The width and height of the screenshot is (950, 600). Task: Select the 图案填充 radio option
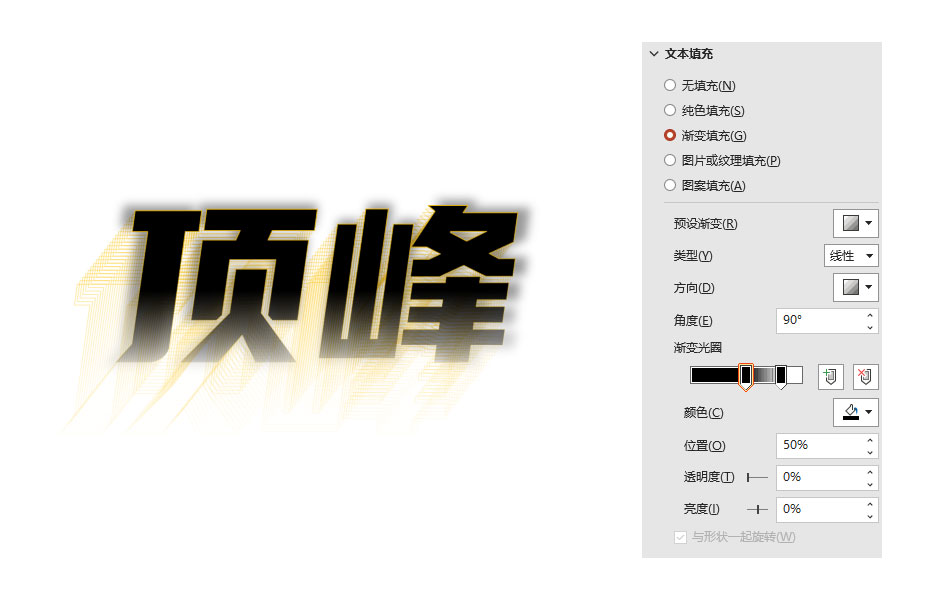point(670,185)
